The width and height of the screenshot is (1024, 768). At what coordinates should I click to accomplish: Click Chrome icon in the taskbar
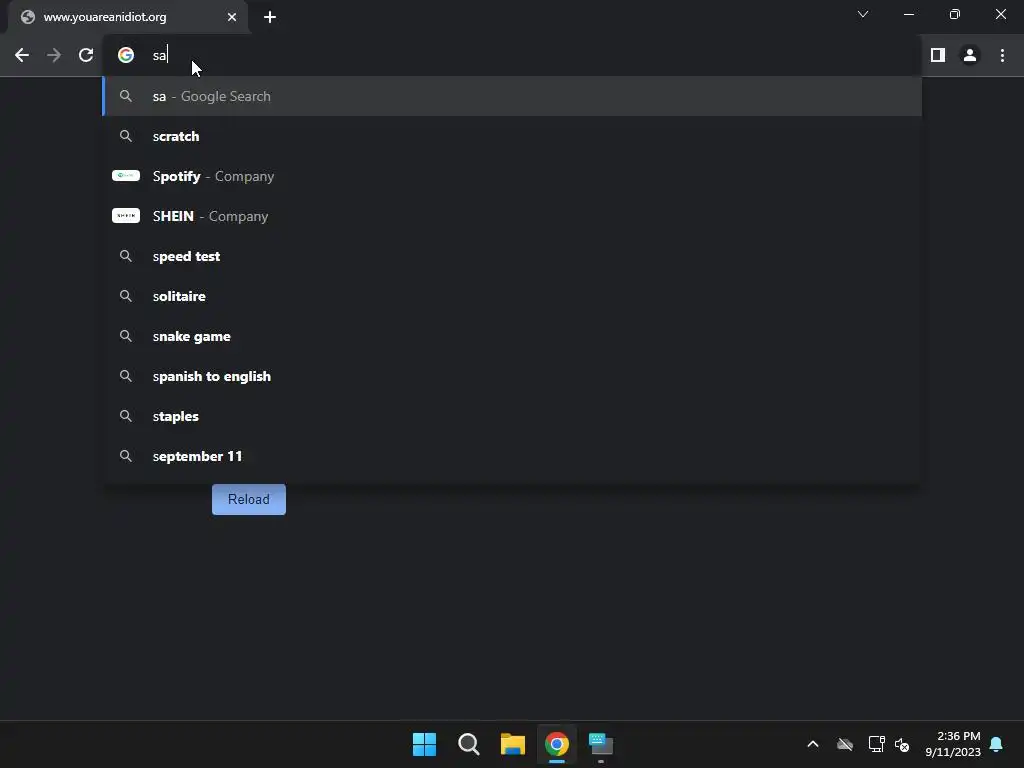[x=557, y=744]
